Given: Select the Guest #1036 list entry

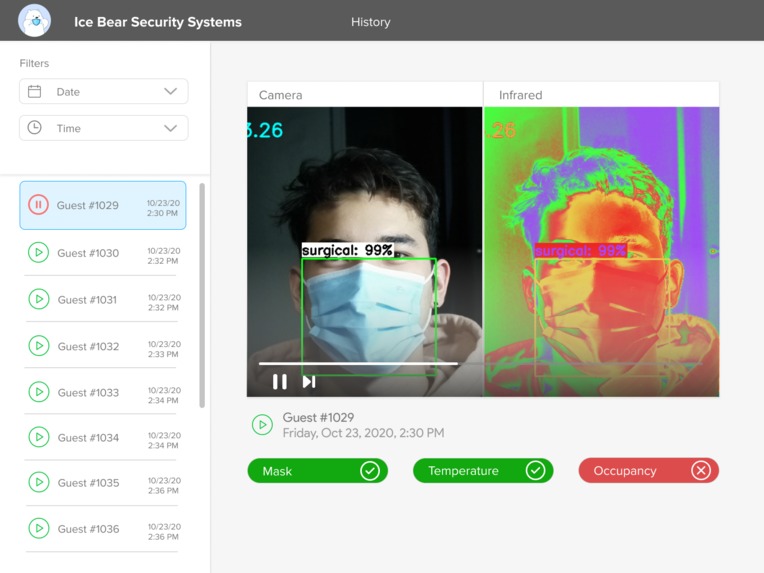Looking at the screenshot, I should coord(101,529).
